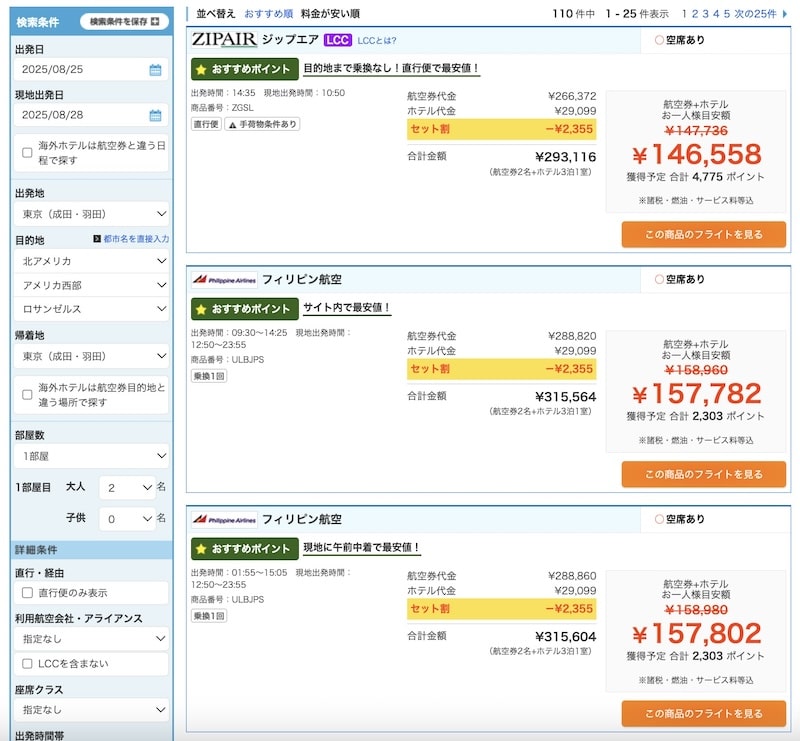Enable LCCを含まない checkbox
Image resolution: width=800 pixels, height=741 pixels.
tap(28, 663)
